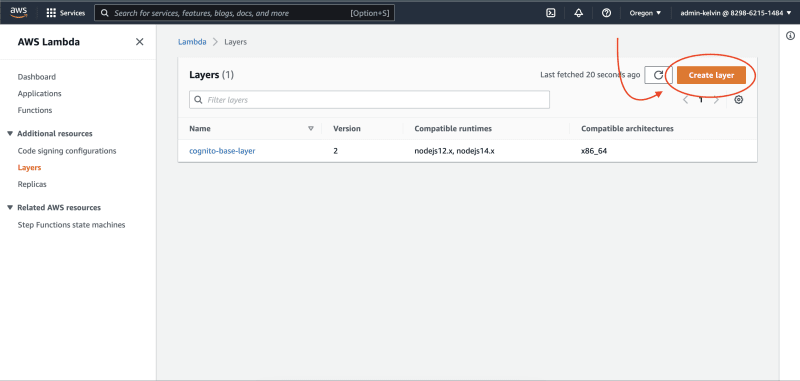Open the cognito-base-layer link

click(222, 151)
